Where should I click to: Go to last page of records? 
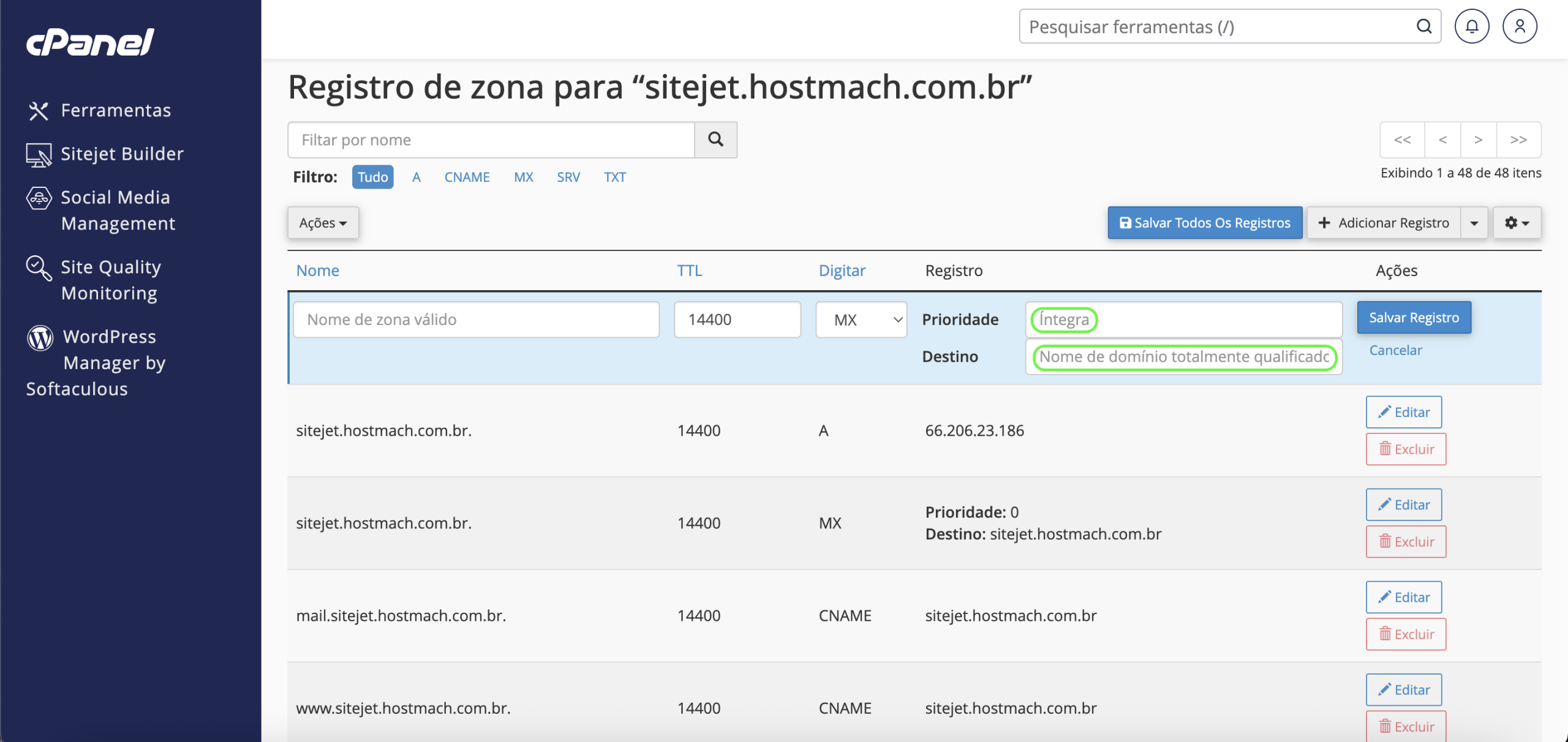click(x=1518, y=140)
